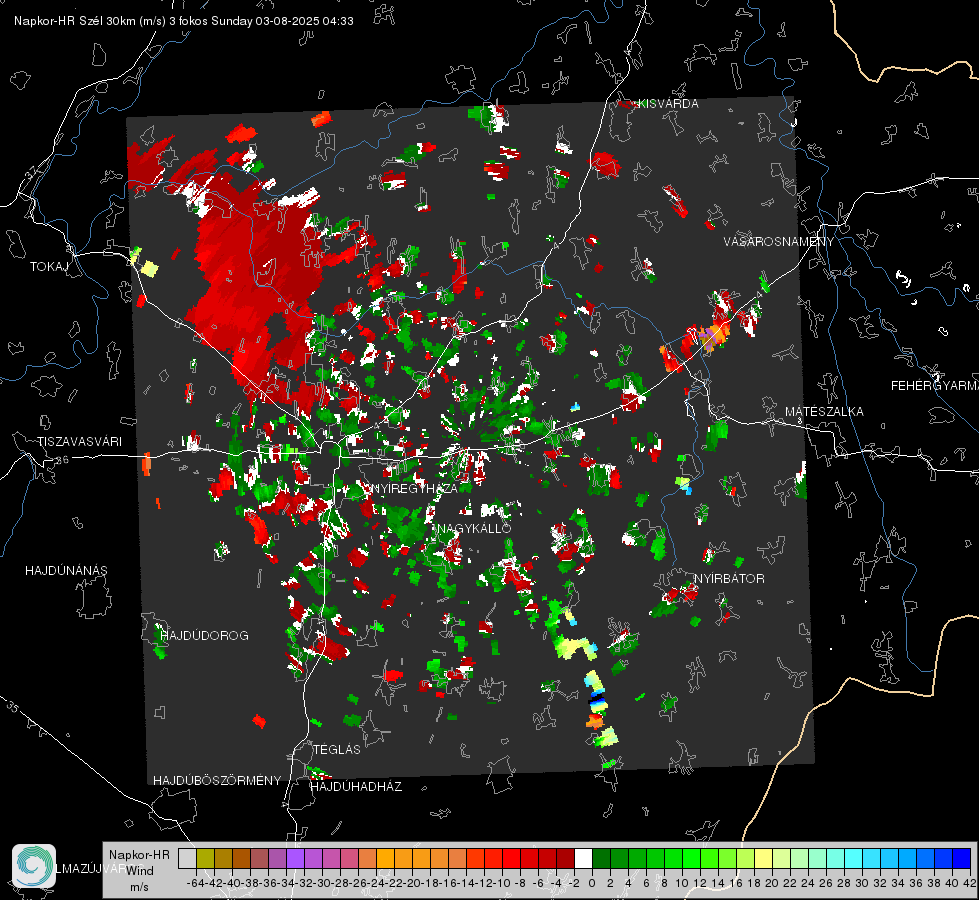This screenshot has width=979, height=900.
Task: Select the HAJDÚHADHÁZ label
Action: click(x=356, y=787)
